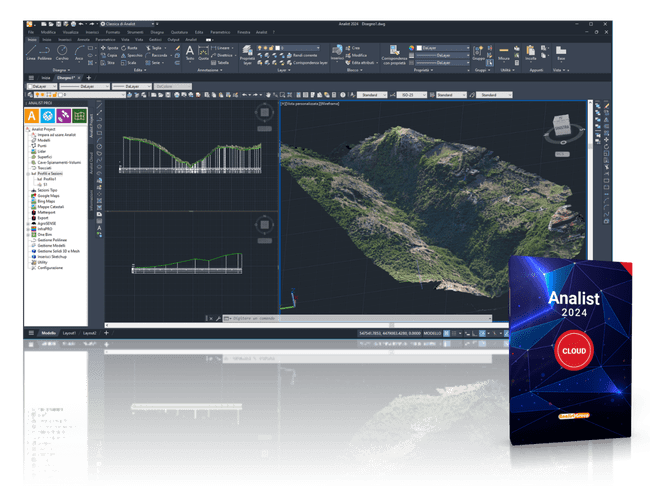Image resolution: width=650 pixels, height=486 pixels.
Task: Switch to Layout2 tab
Action: click(90, 333)
